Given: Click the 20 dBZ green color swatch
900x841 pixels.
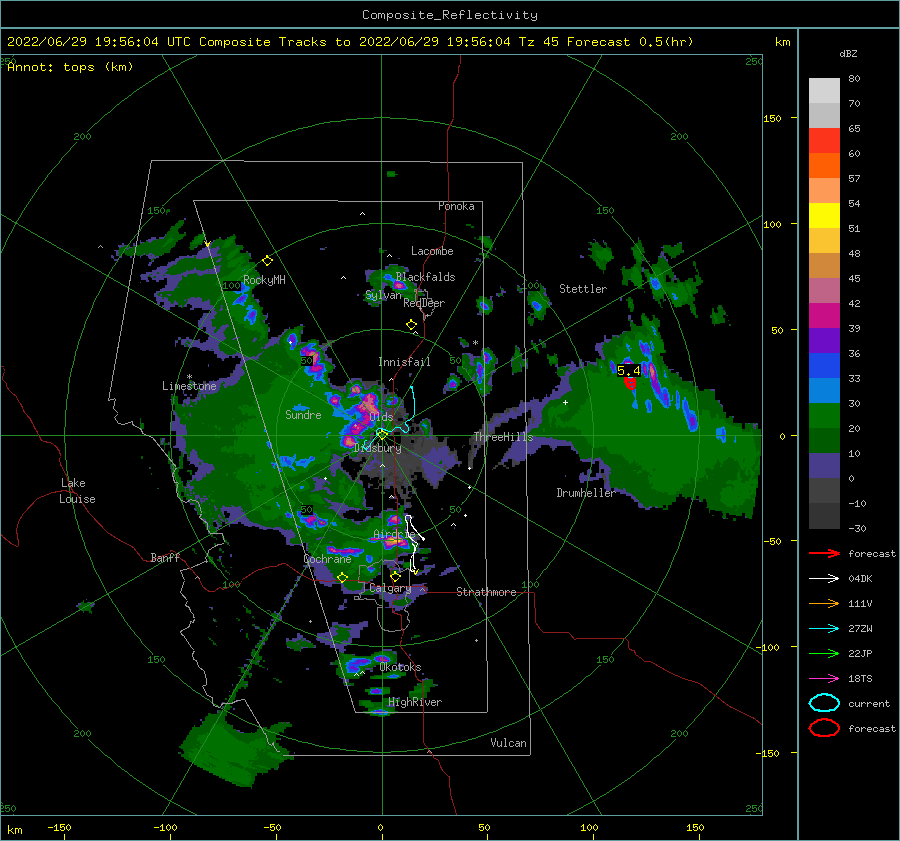Looking at the screenshot, I should tap(824, 415).
